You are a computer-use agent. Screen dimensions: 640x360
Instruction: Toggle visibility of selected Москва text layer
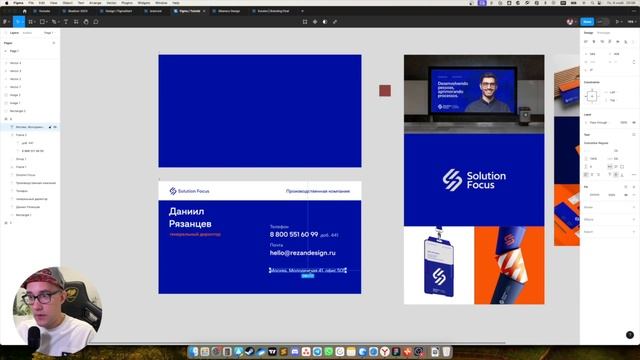55,127
